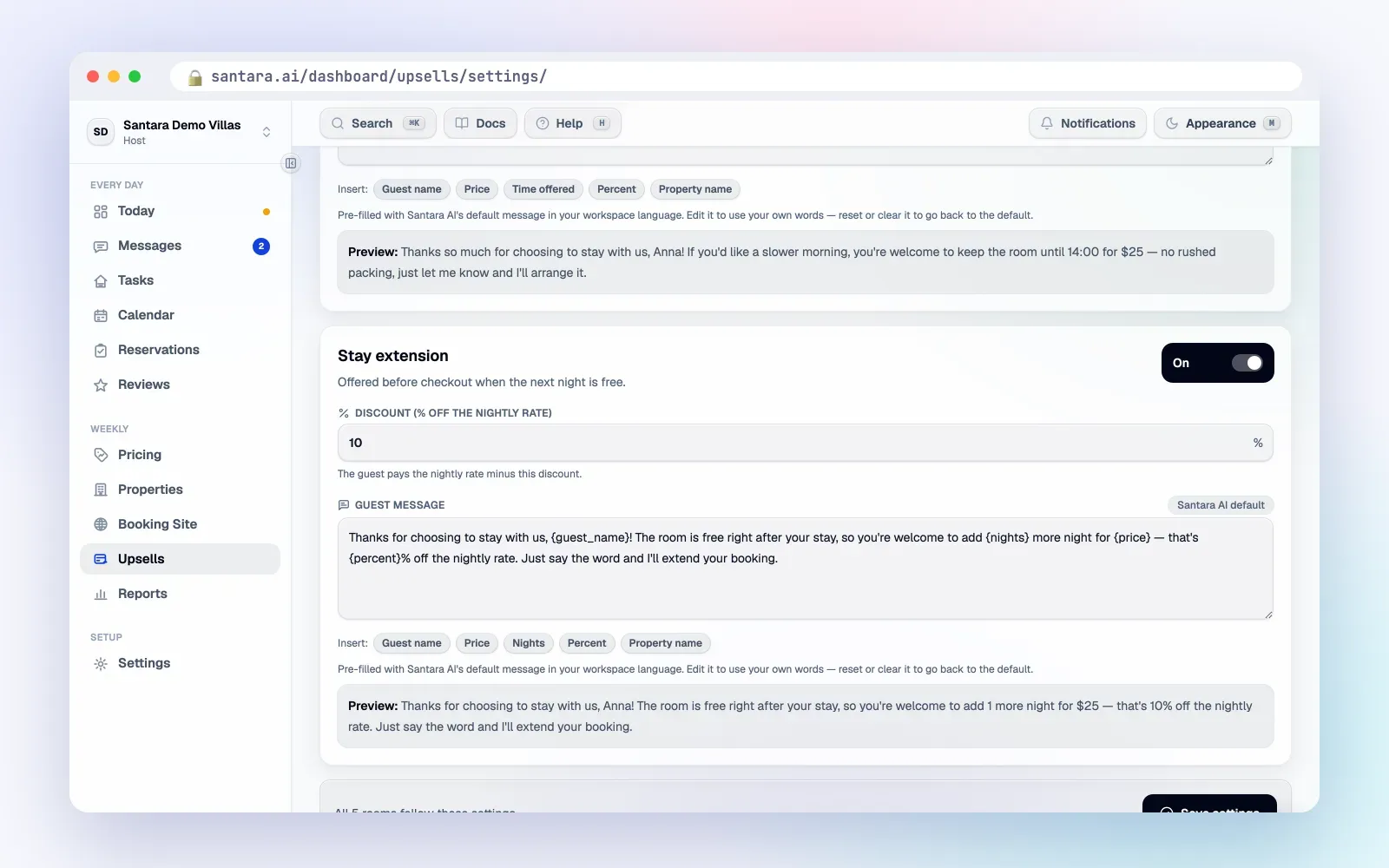
Task: Click the Messages chat icon
Action: (101, 247)
